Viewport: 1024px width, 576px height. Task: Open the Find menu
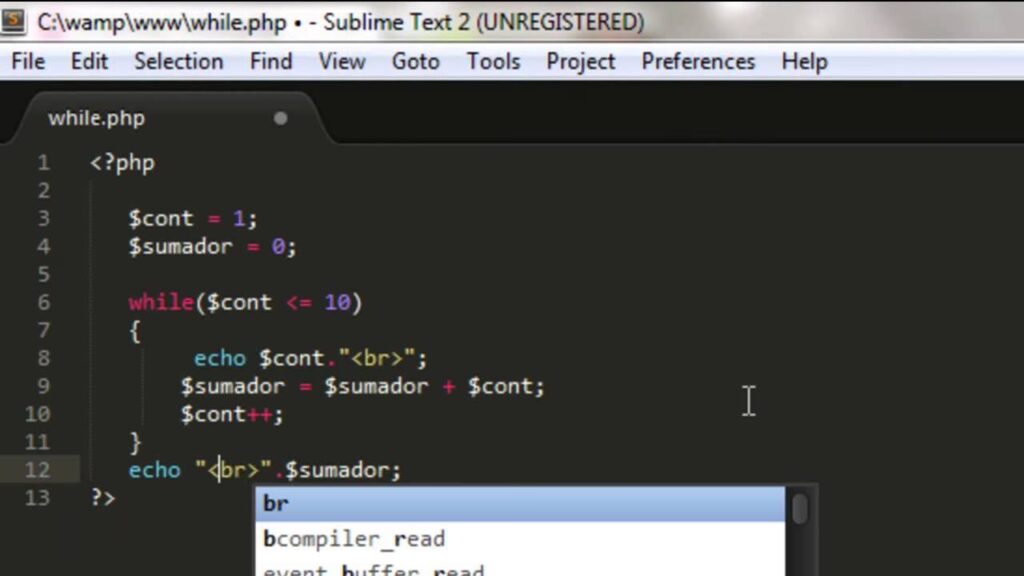[x=271, y=62]
